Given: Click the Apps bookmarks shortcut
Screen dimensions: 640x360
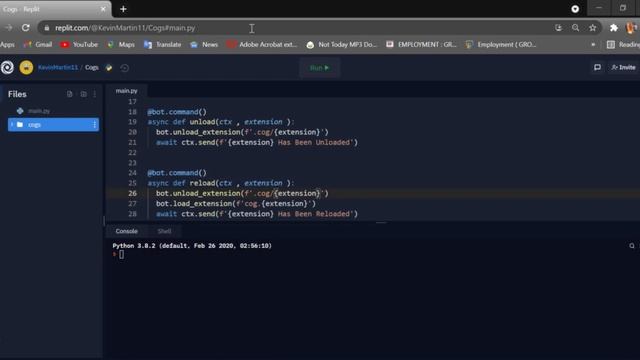Looking at the screenshot, I should [7, 44].
